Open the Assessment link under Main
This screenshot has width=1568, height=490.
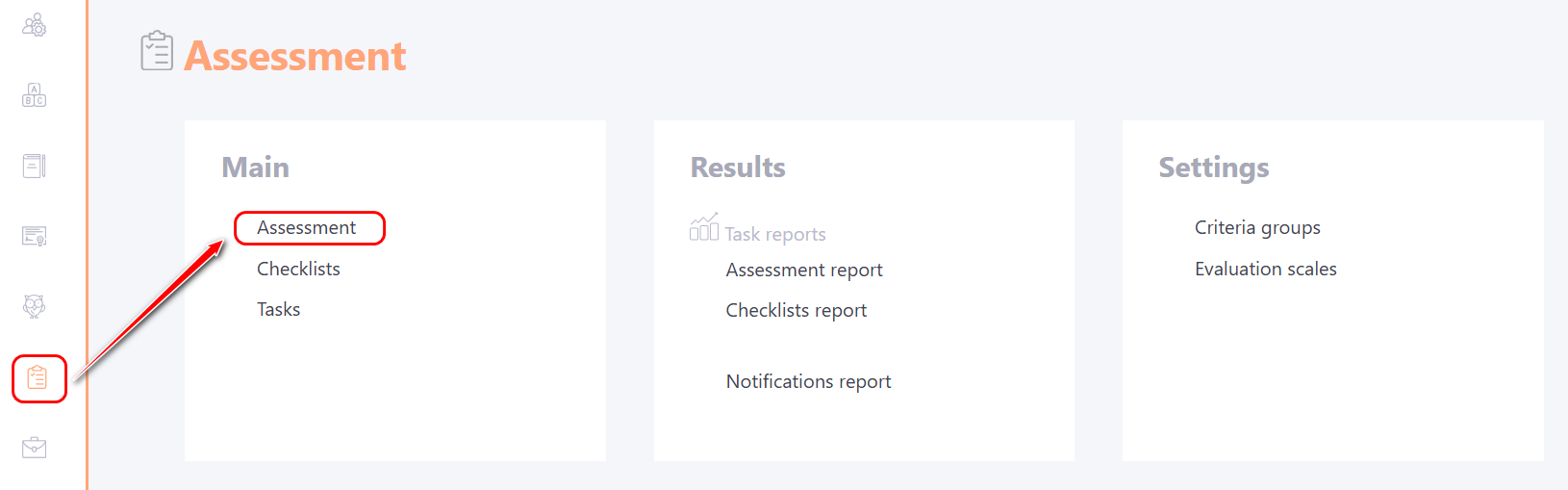click(306, 228)
